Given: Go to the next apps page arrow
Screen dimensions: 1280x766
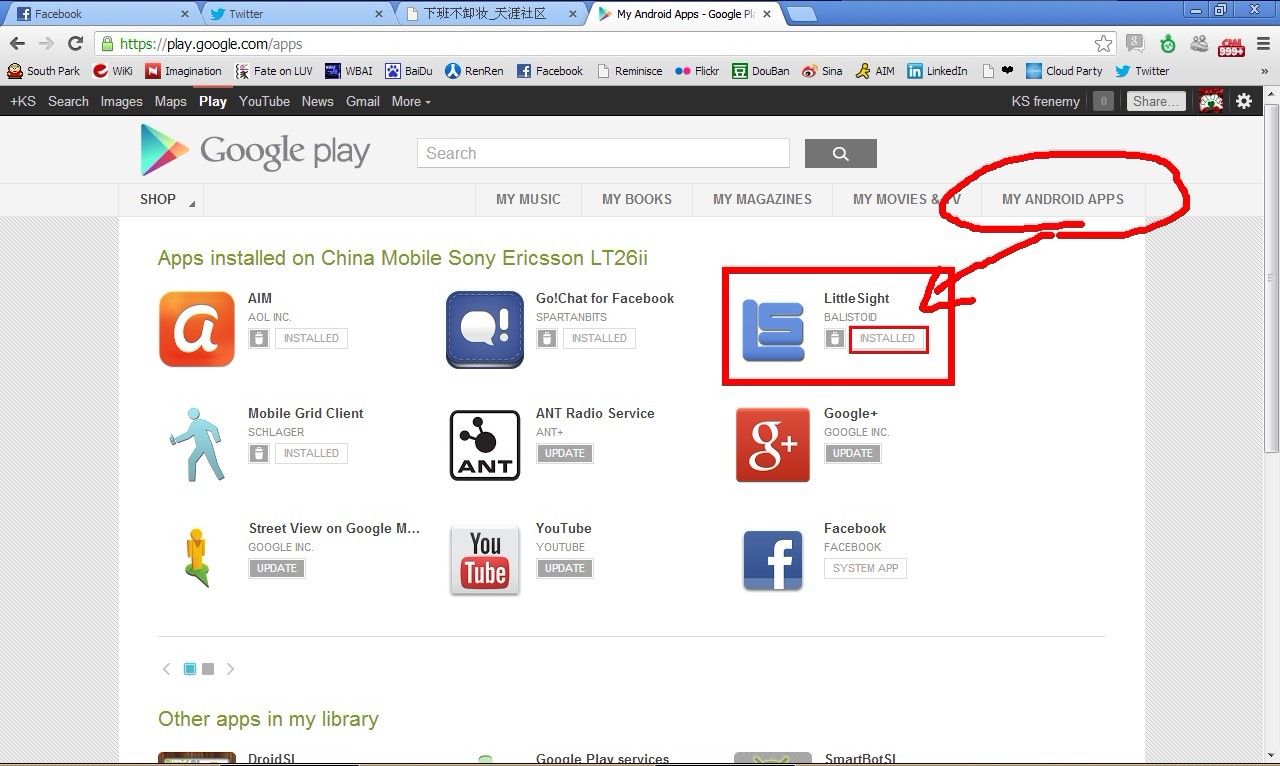Looking at the screenshot, I should 230,669.
